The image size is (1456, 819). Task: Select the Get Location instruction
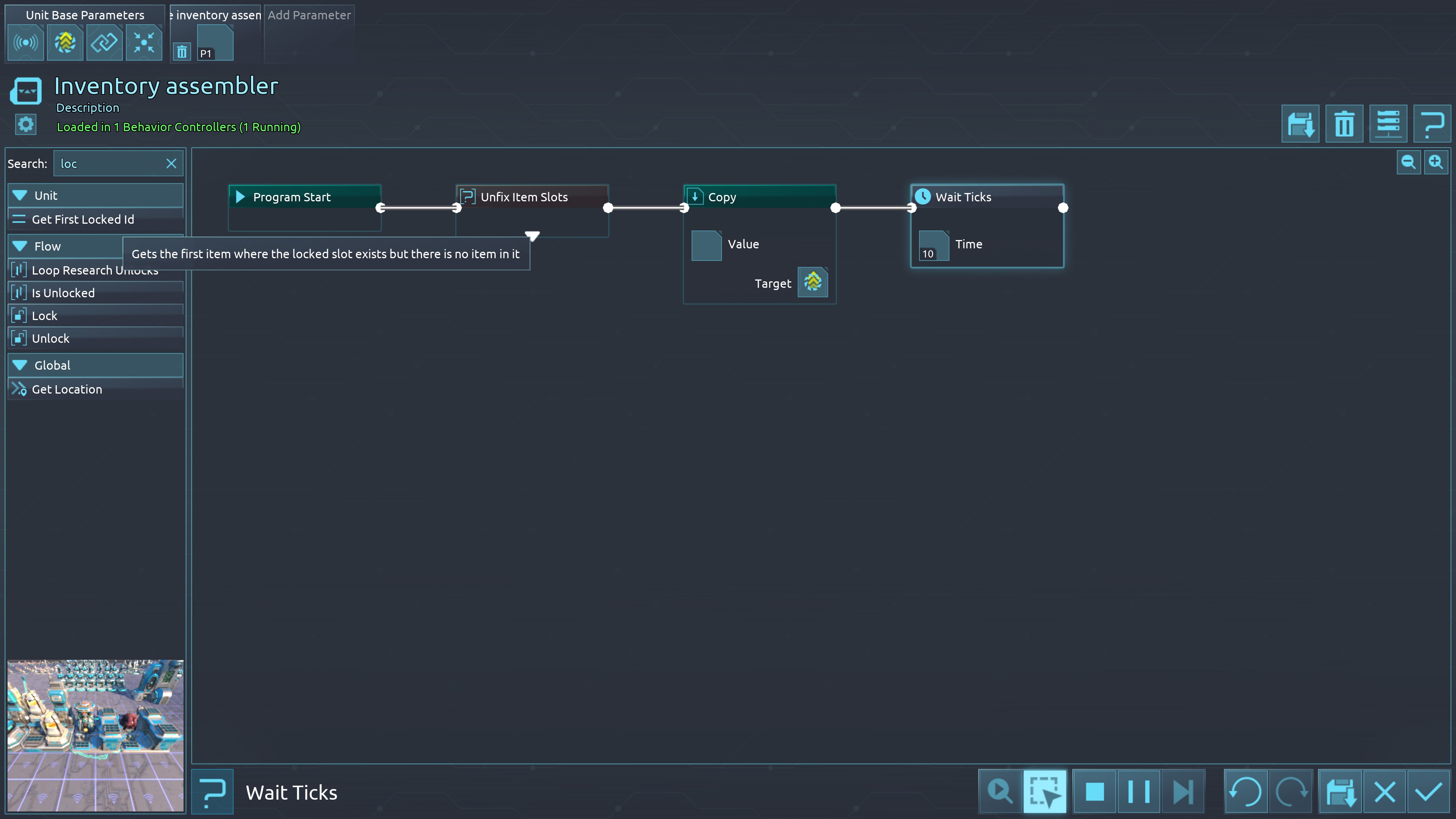pos(67,389)
